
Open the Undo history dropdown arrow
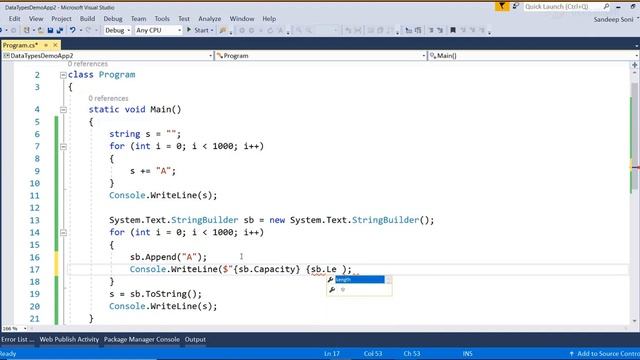tap(80, 30)
